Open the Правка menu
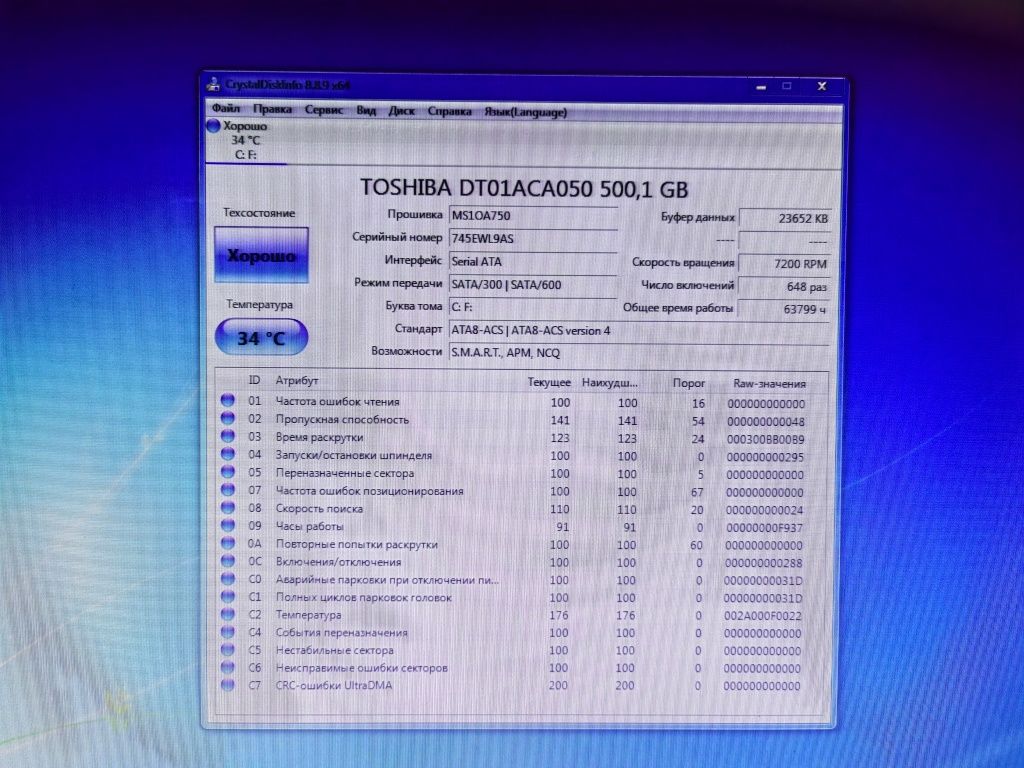This screenshot has height=768, width=1024. [x=272, y=109]
